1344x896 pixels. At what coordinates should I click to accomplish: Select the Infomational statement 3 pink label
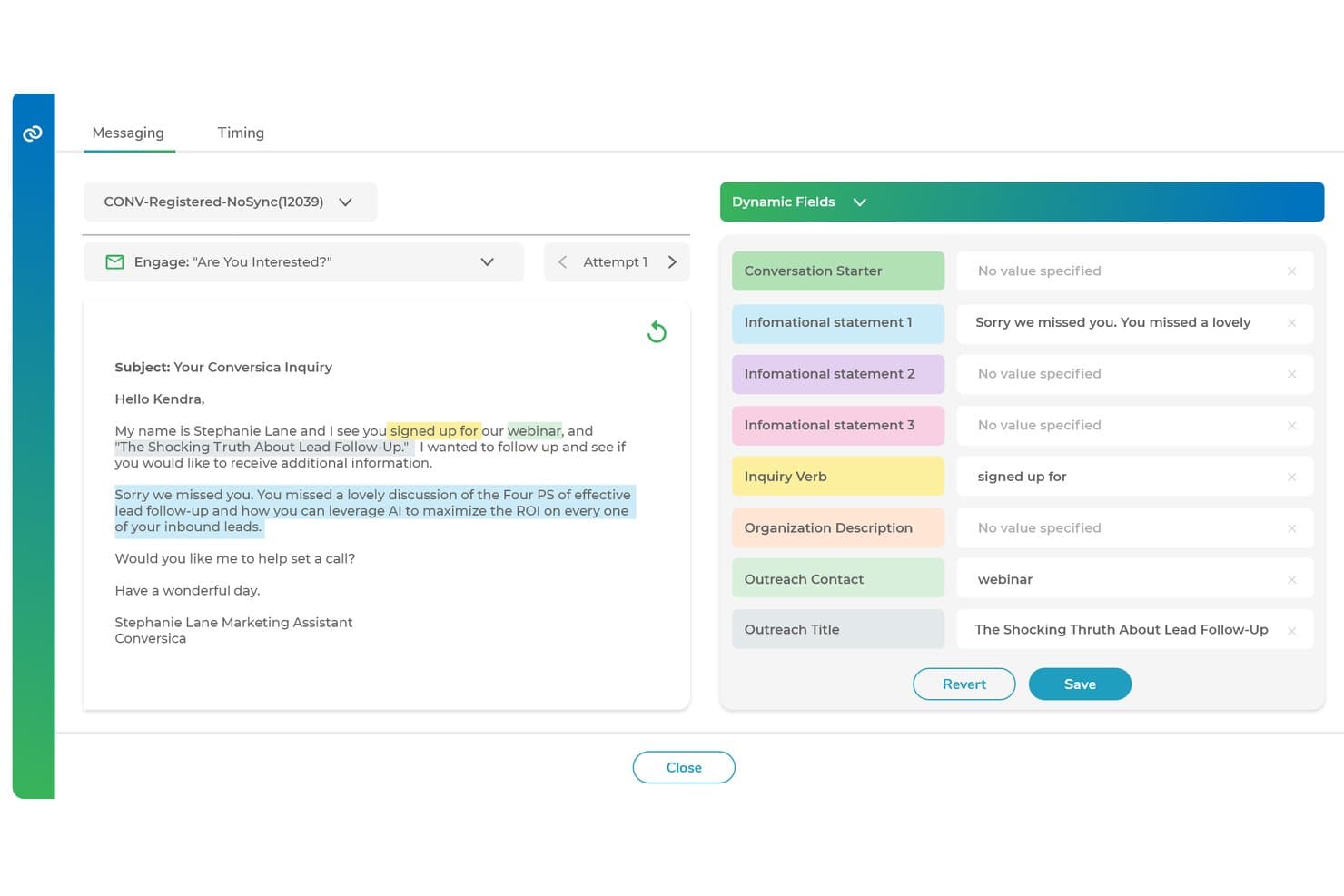point(838,426)
